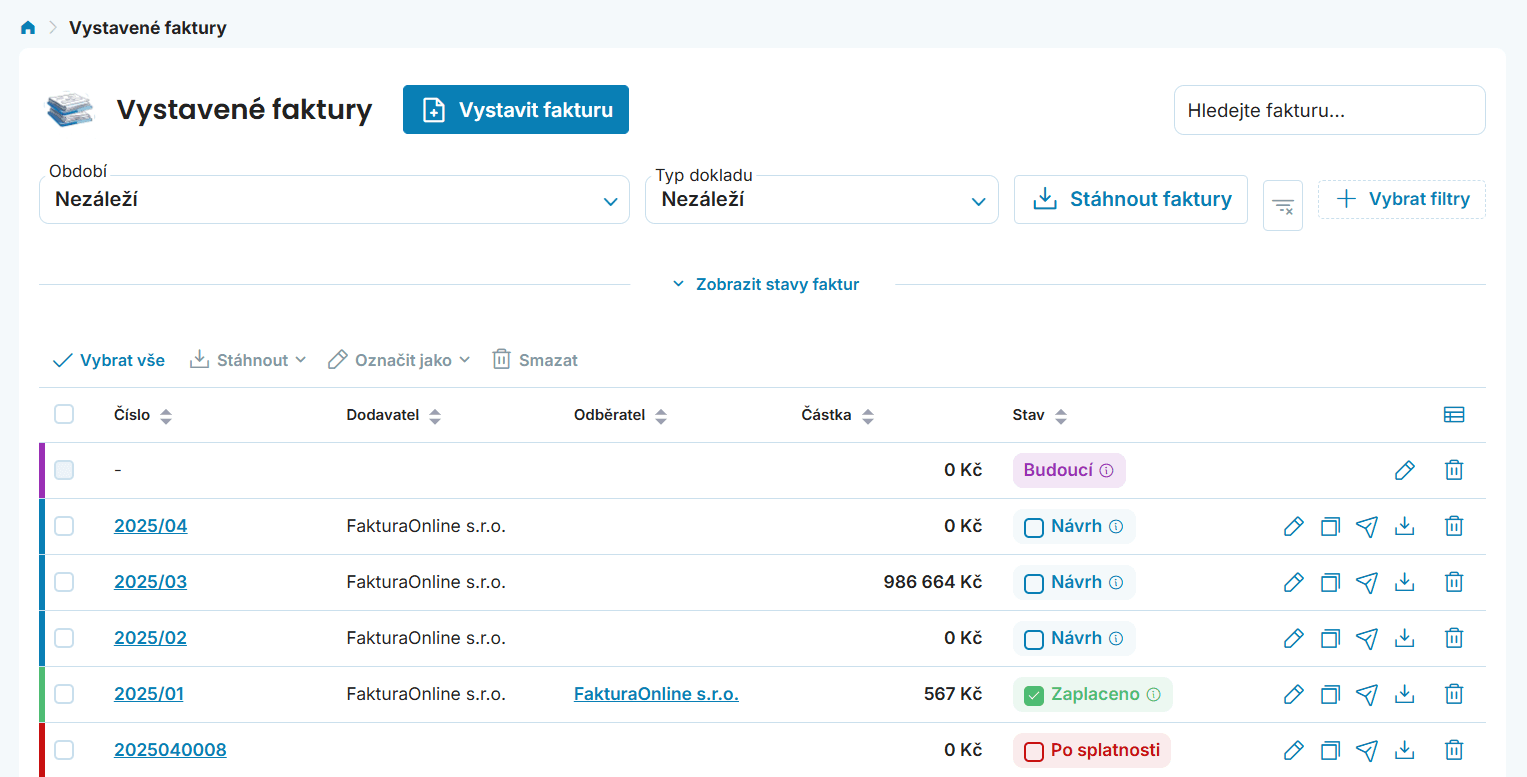This screenshot has height=777, width=1527.
Task: Open the Stáhnout bulk action dropdown
Action: tap(248, 360)
